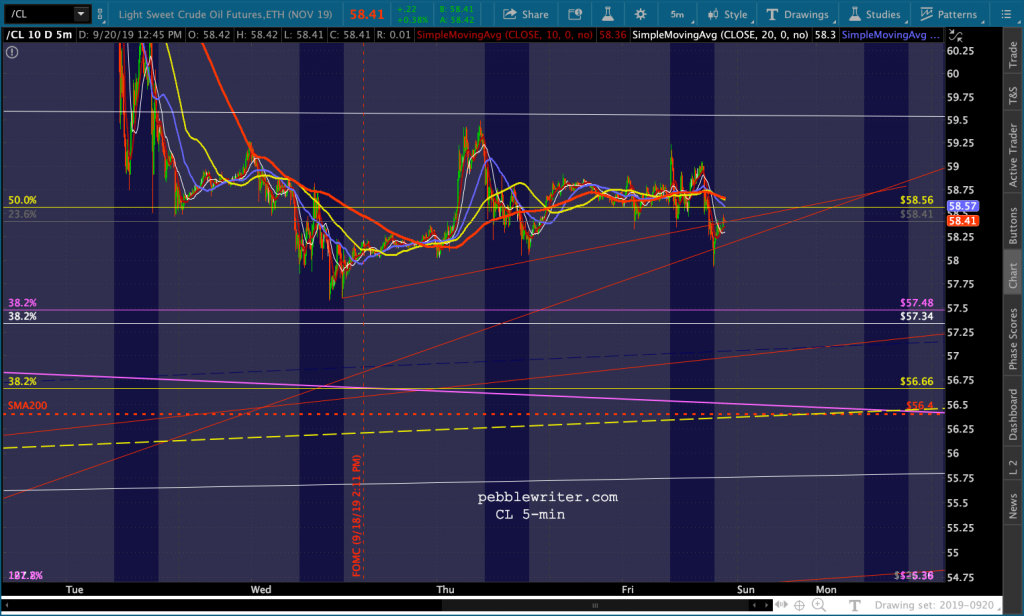Open the Patterns menu
This screenshot has height=616, width=1024.
click(x=948, y=14)
